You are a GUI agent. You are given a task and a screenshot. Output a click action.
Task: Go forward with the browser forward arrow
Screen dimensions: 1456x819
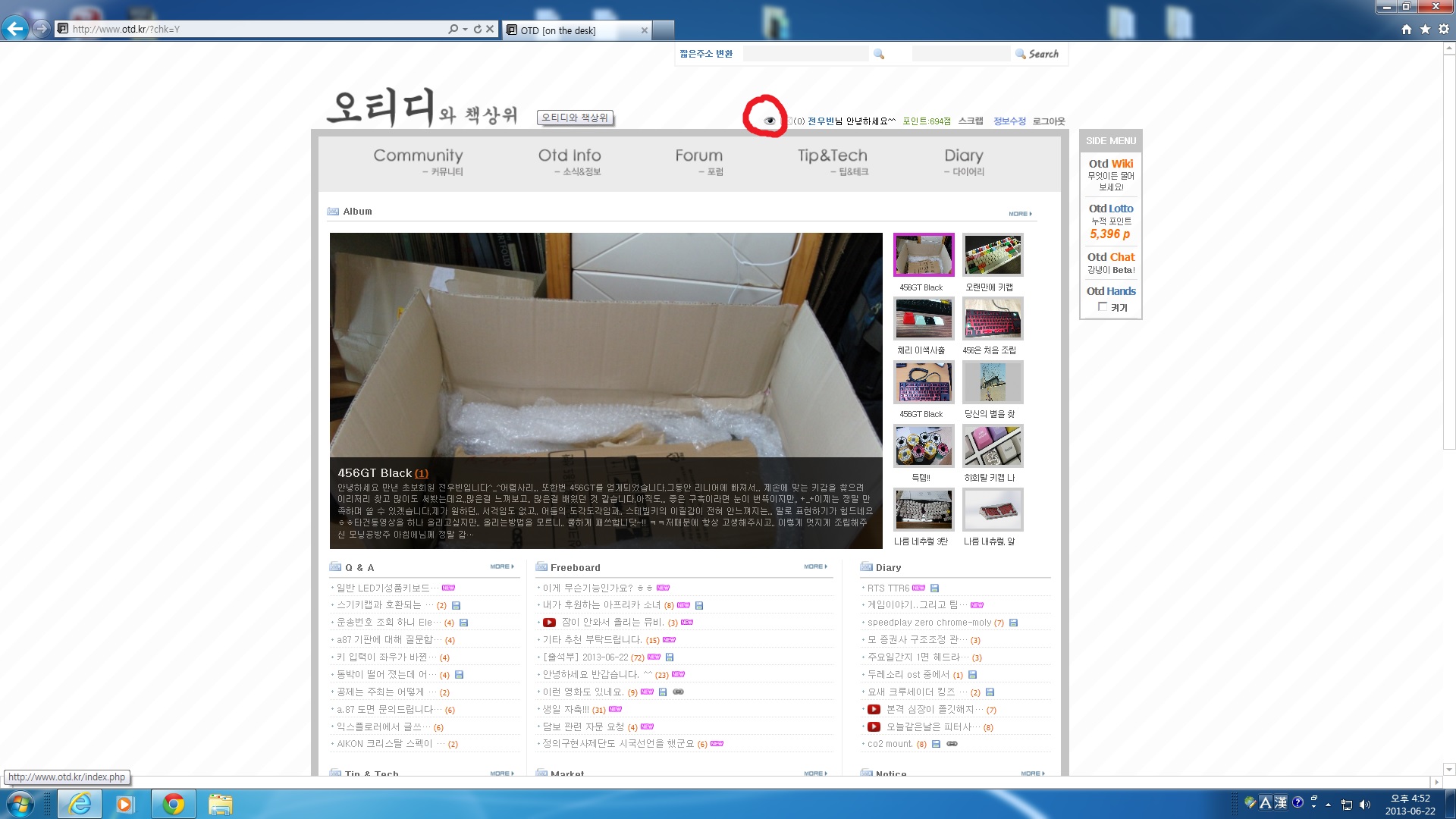(42, 29)
